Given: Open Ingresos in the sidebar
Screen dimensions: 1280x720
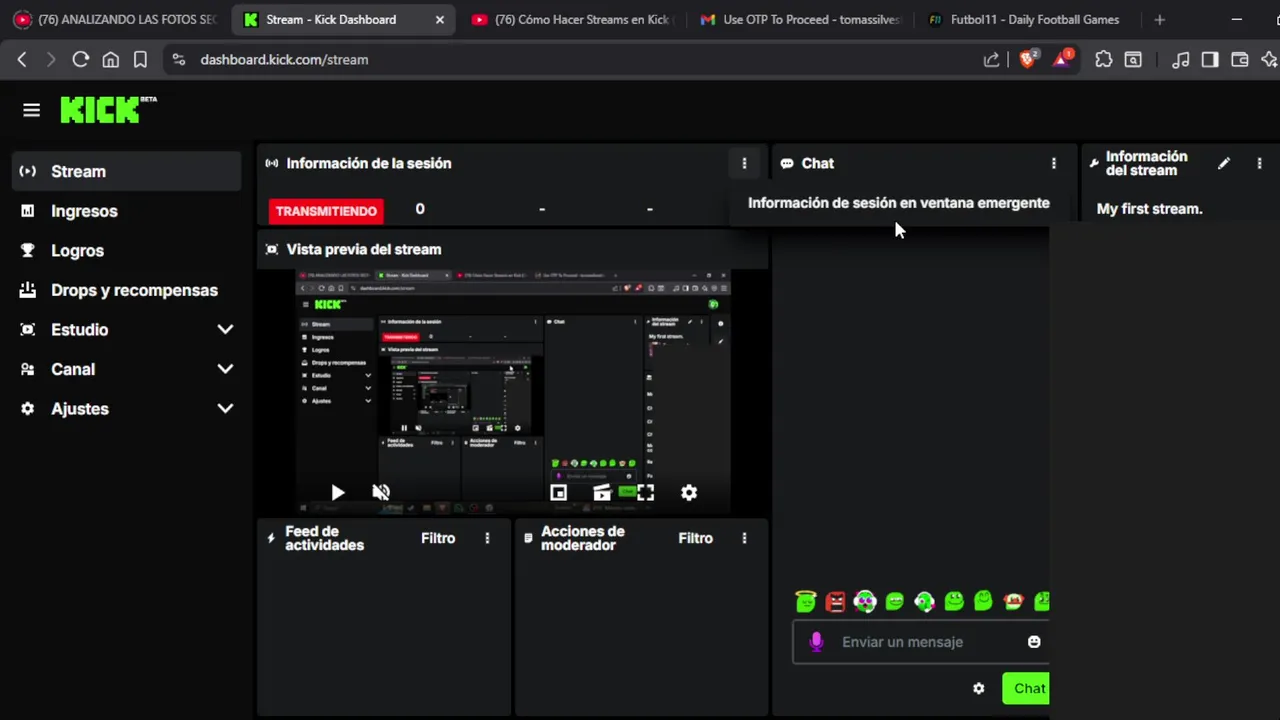Looking at the screenshot, I should pyautogui.click(x=126, y=211).
